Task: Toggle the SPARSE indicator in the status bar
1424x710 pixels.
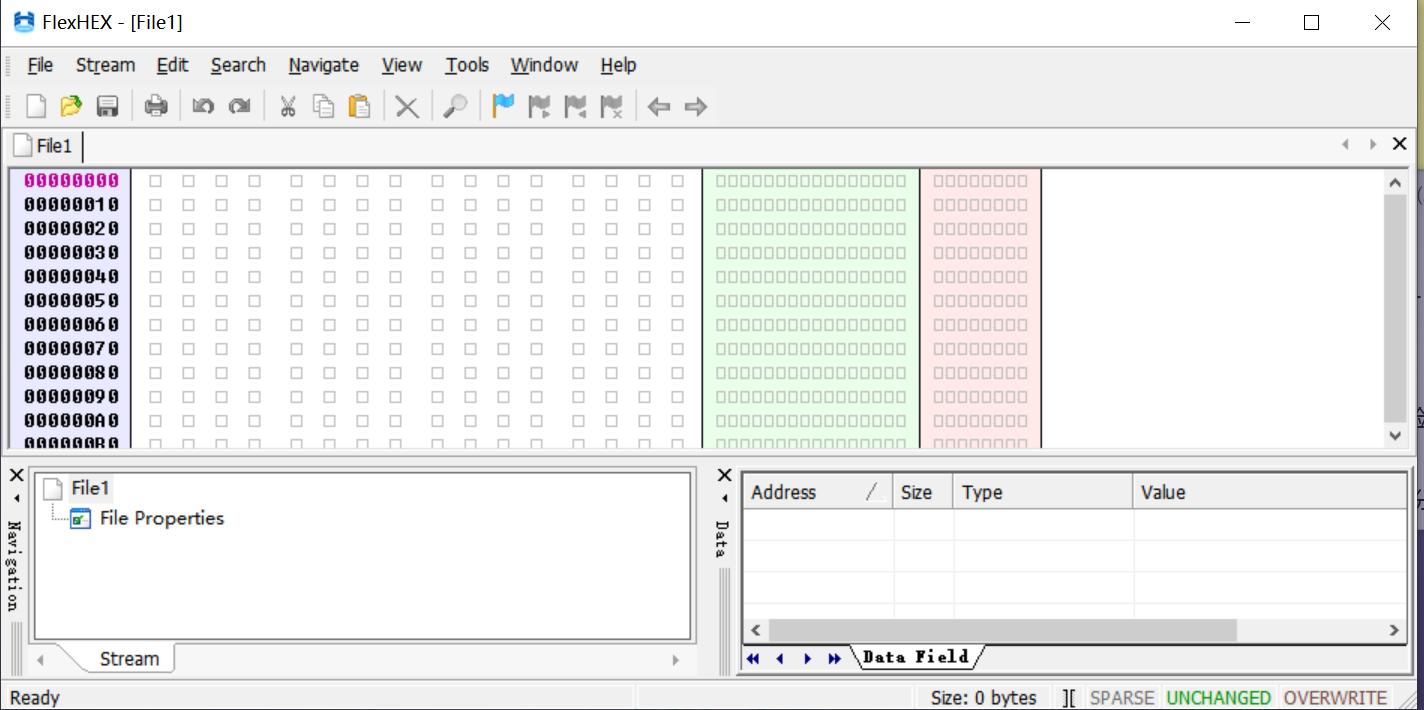Action: click(1121, 698)
